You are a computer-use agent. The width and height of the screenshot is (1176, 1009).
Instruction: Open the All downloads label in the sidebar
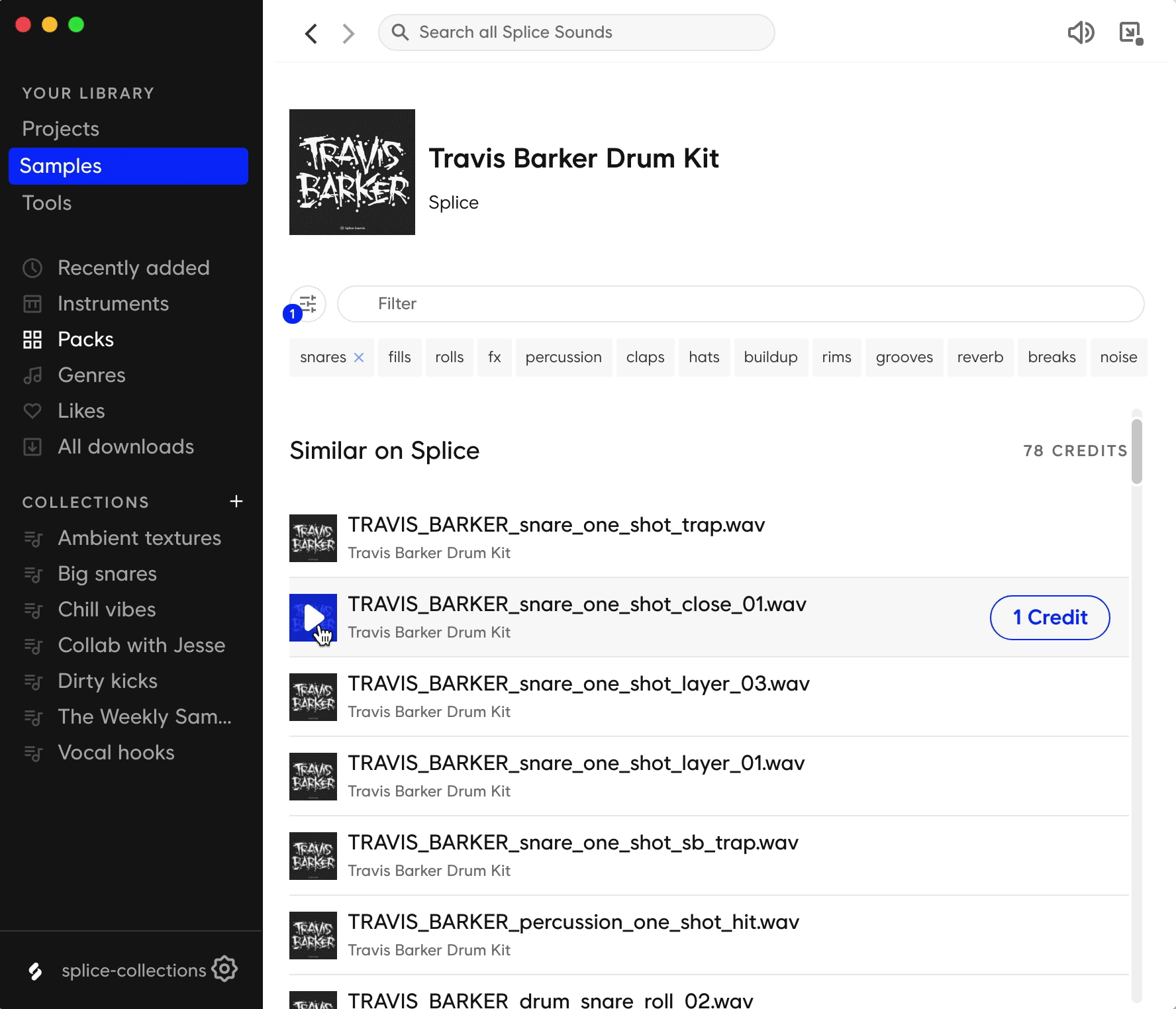pos(126,447)
